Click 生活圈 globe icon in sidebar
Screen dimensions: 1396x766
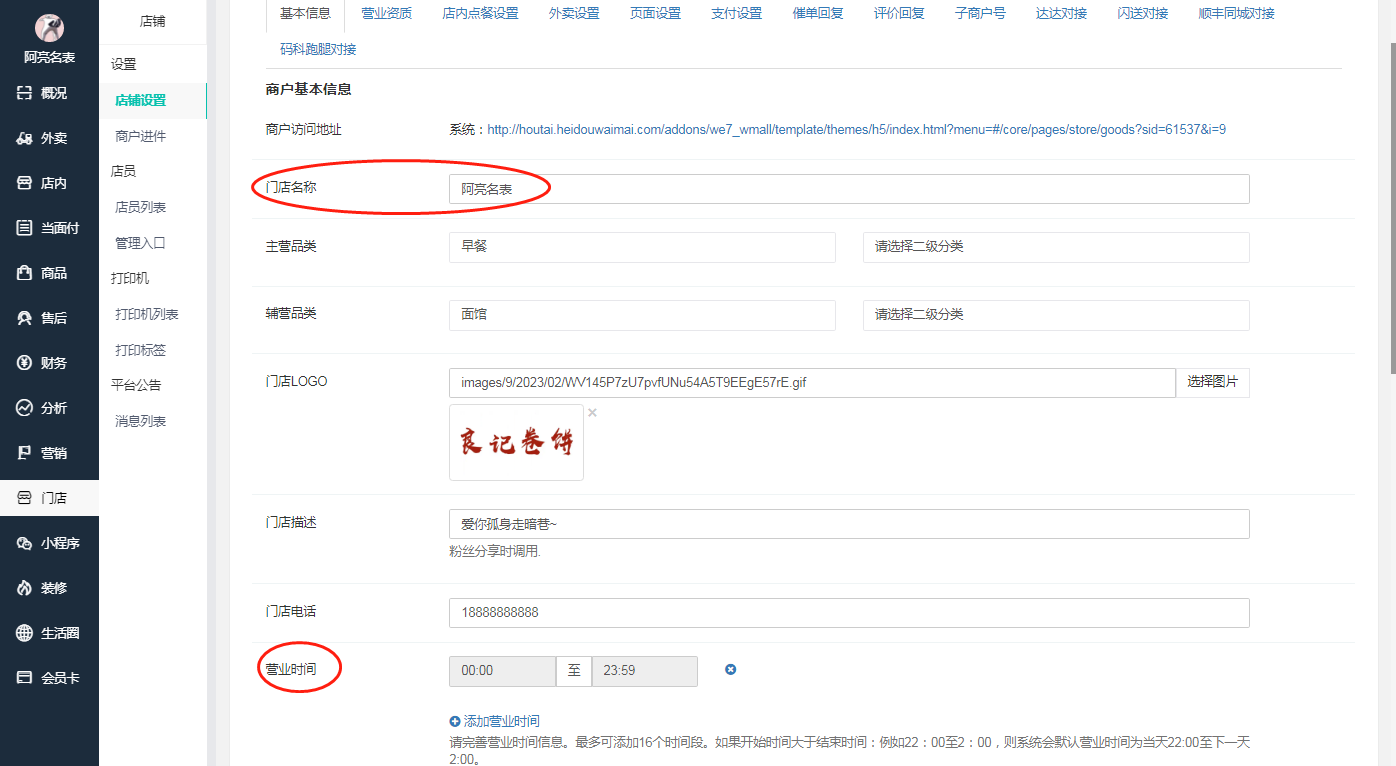click(25, 633)
